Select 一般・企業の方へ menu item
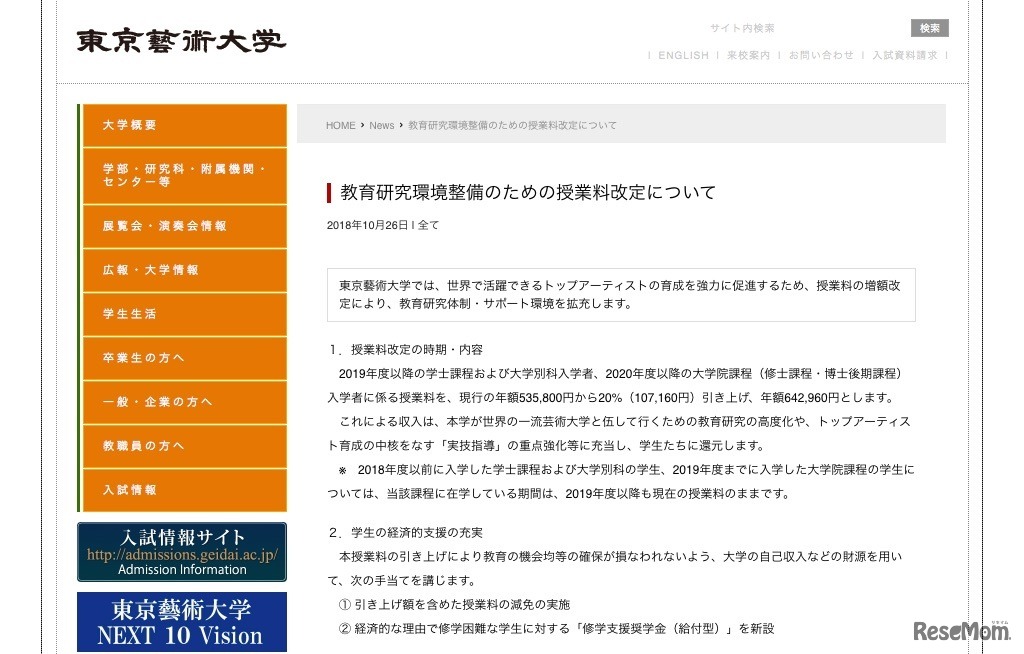Viewport: 1024px width, 654px height. (185, 402)
